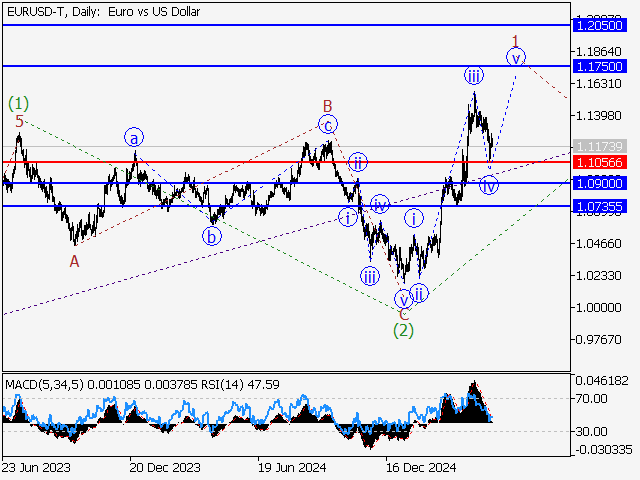640x480 pixels.
Task: Click the 1.20500 blue price label
Action: tap(600, 25)
